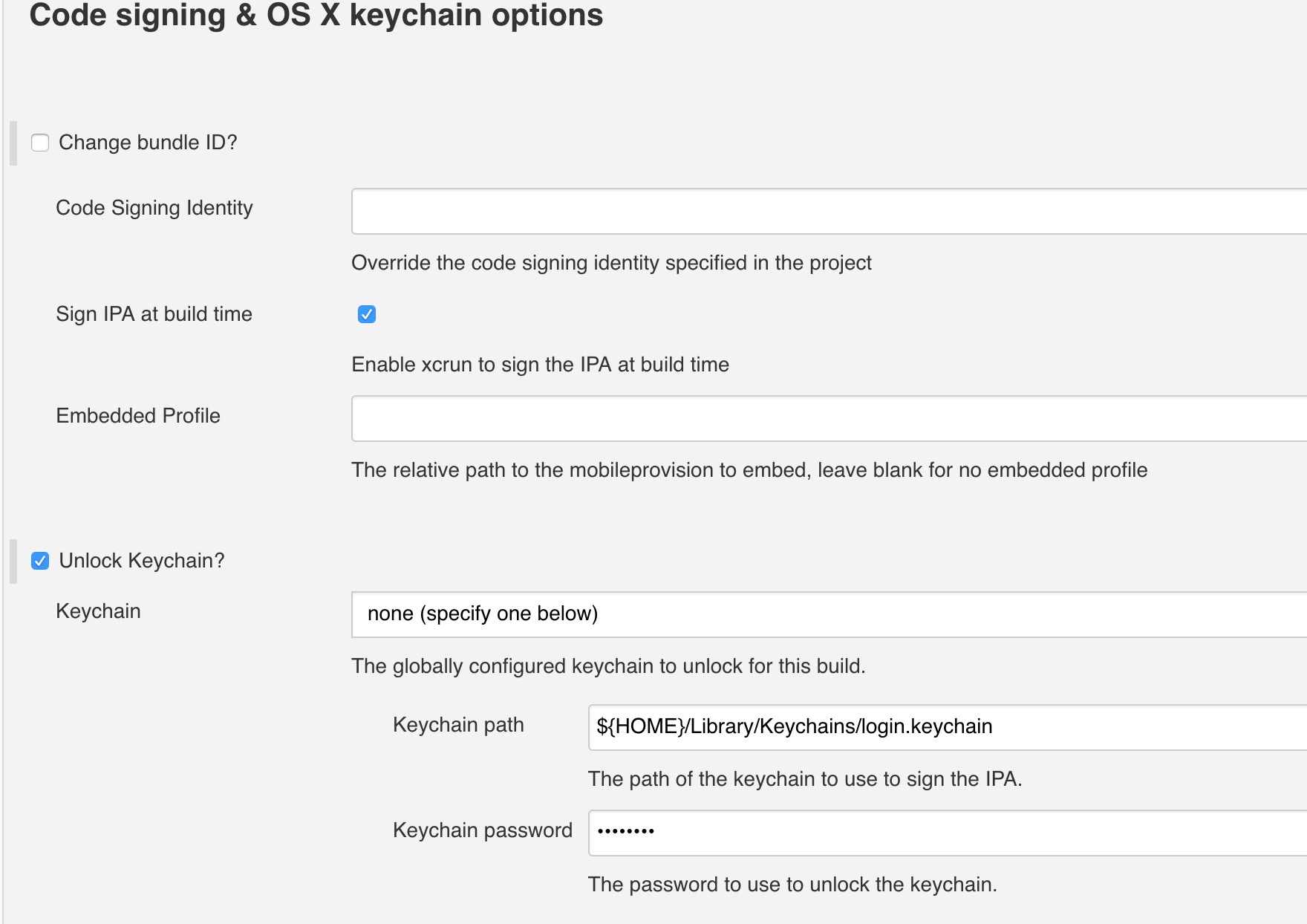Click the "Override the code signing identity" help text
This screenshot has height=924, width=1307.
coord(611,263)
